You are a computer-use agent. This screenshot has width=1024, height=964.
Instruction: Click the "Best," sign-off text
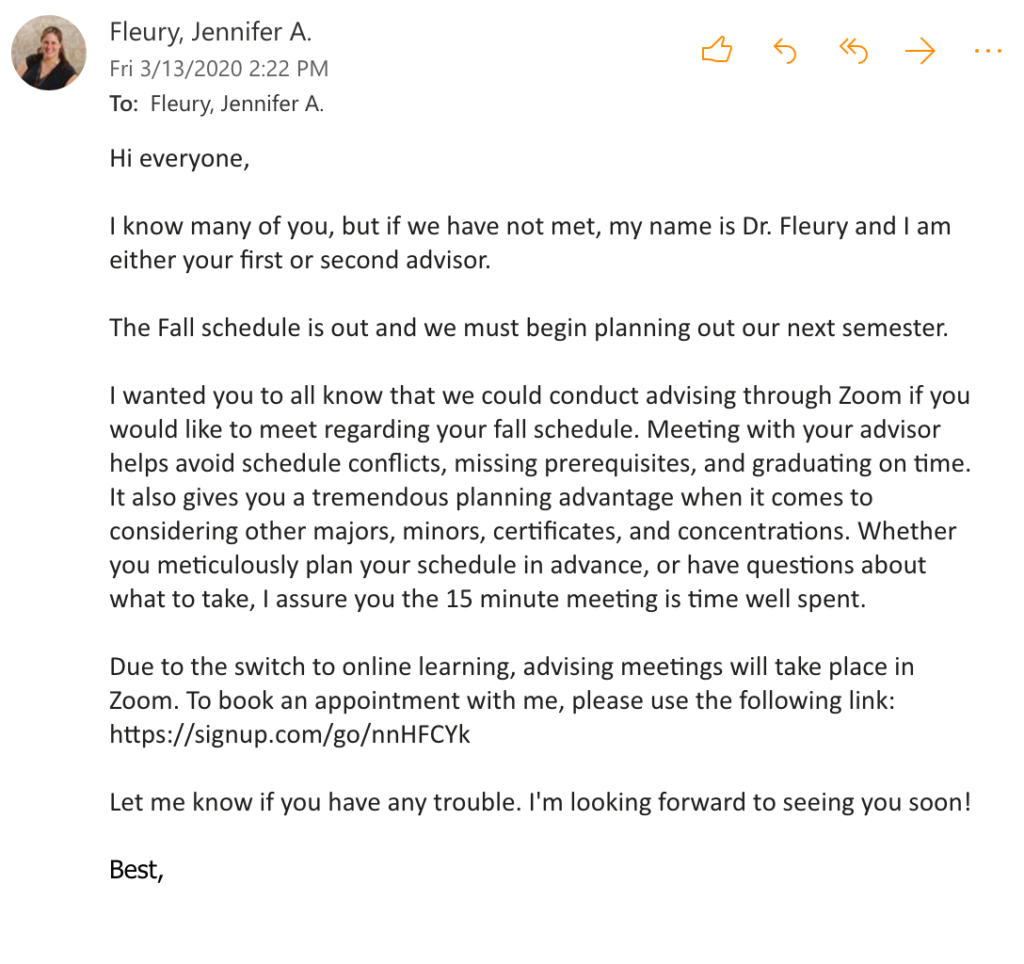[136, 869]
